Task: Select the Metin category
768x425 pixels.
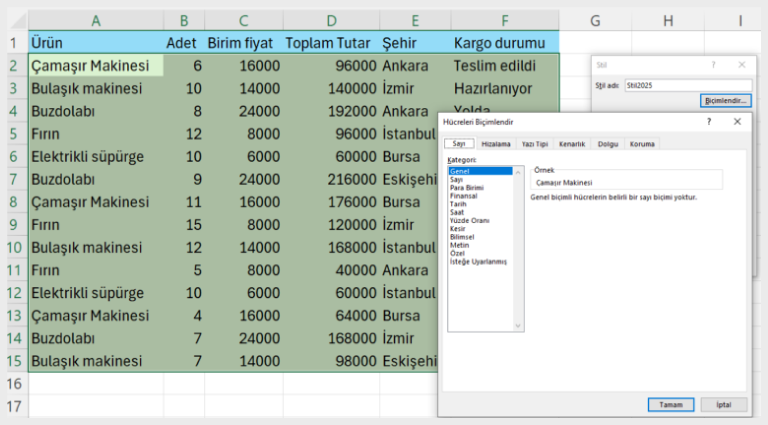Action: coord(480,245)
